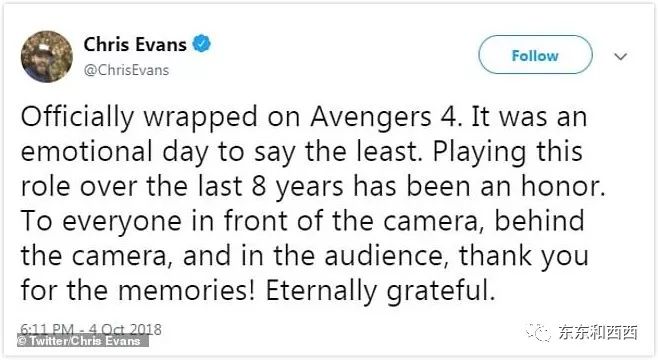Click the words '8 years' in tweet
Image resolution: width=658 pixels, height=360 pixels.
(298, 188)
